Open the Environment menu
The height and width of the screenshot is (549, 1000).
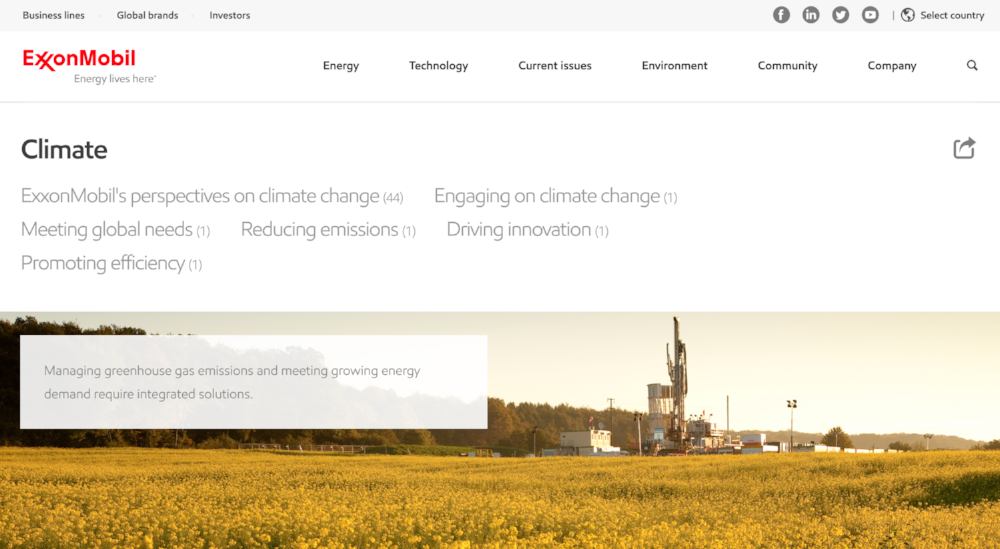tap(675, 66)
